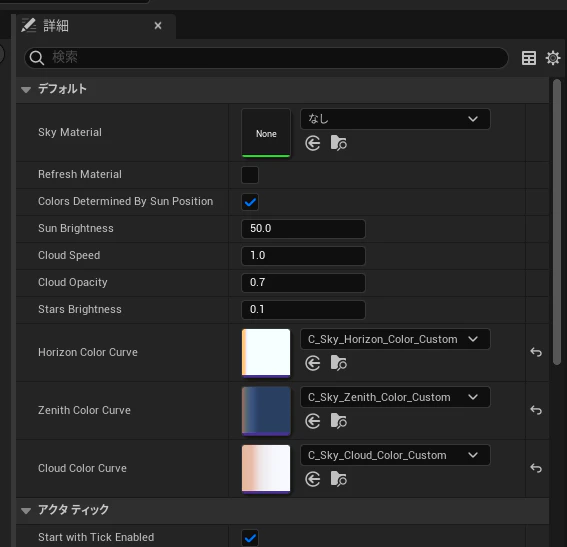Enable the Refresh Material checkbox

click(x=250, y=175)
